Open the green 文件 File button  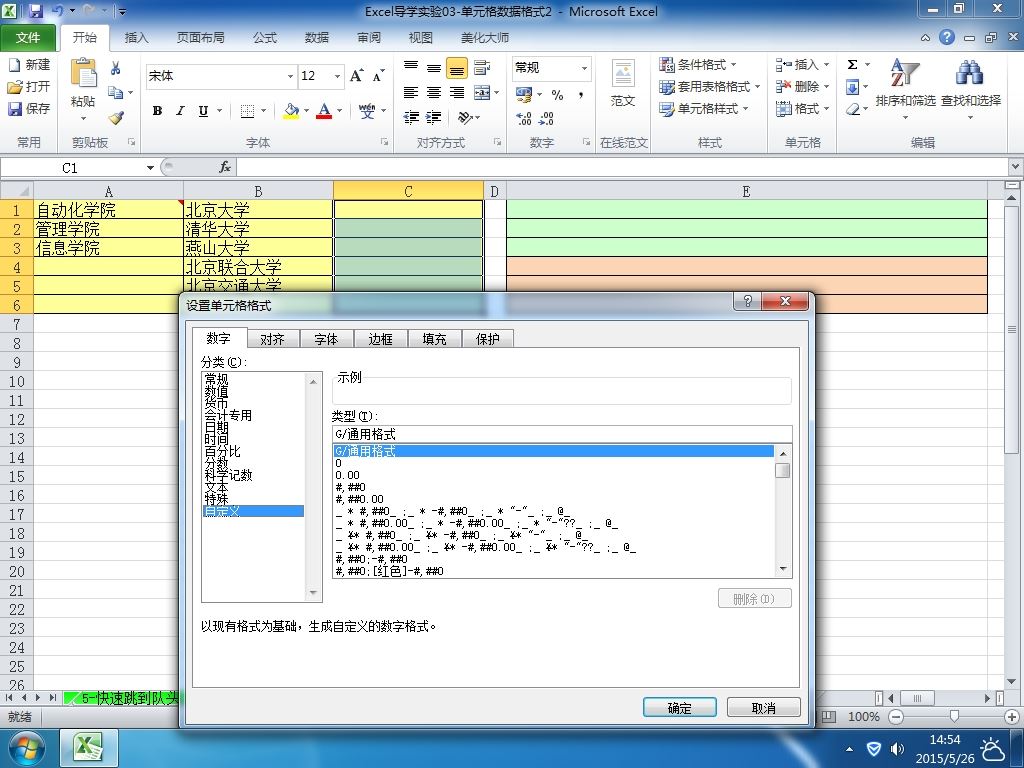pyautogui.click(x=28, y=37)
